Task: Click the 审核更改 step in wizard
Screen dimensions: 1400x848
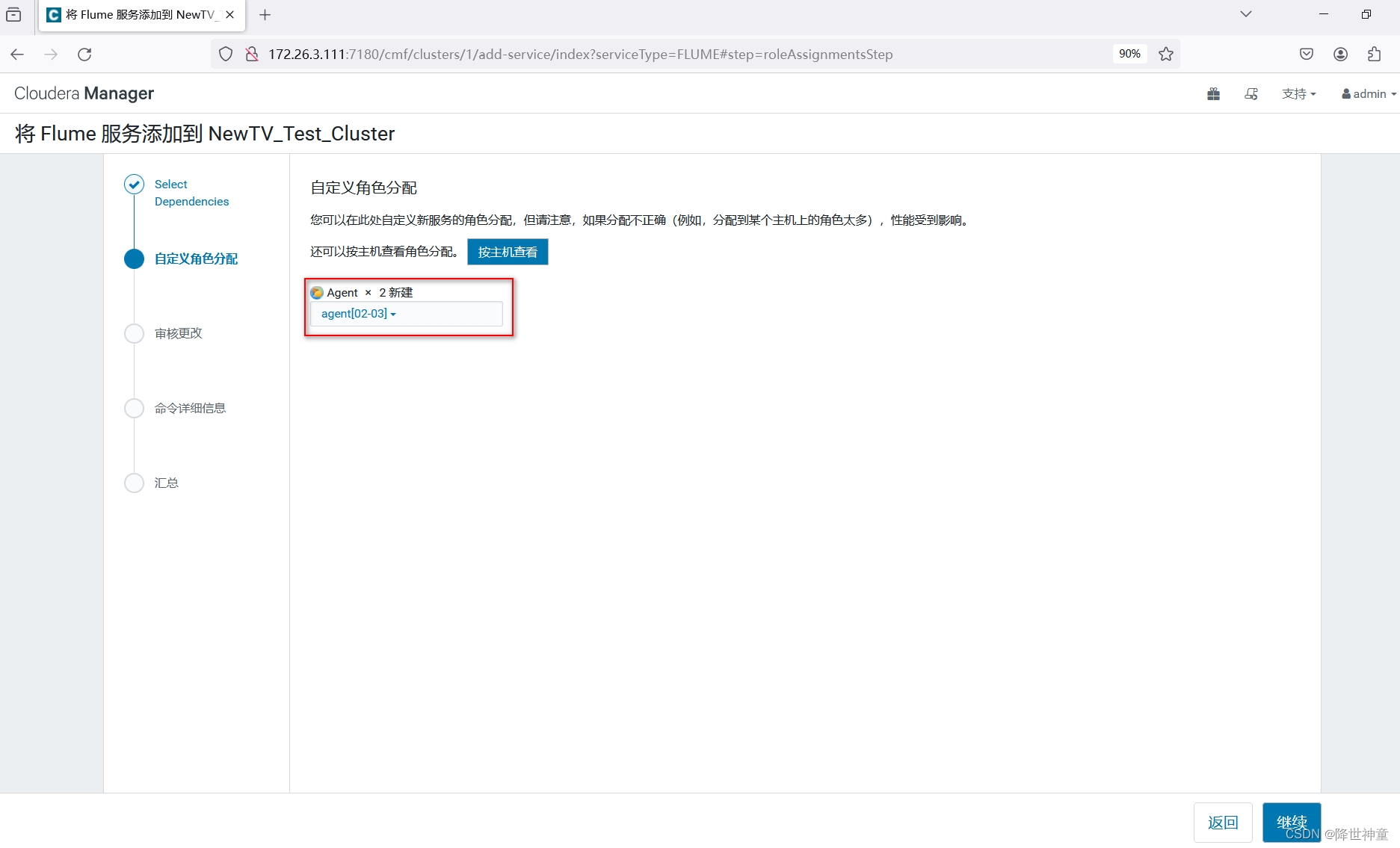Action: [178, 333]
